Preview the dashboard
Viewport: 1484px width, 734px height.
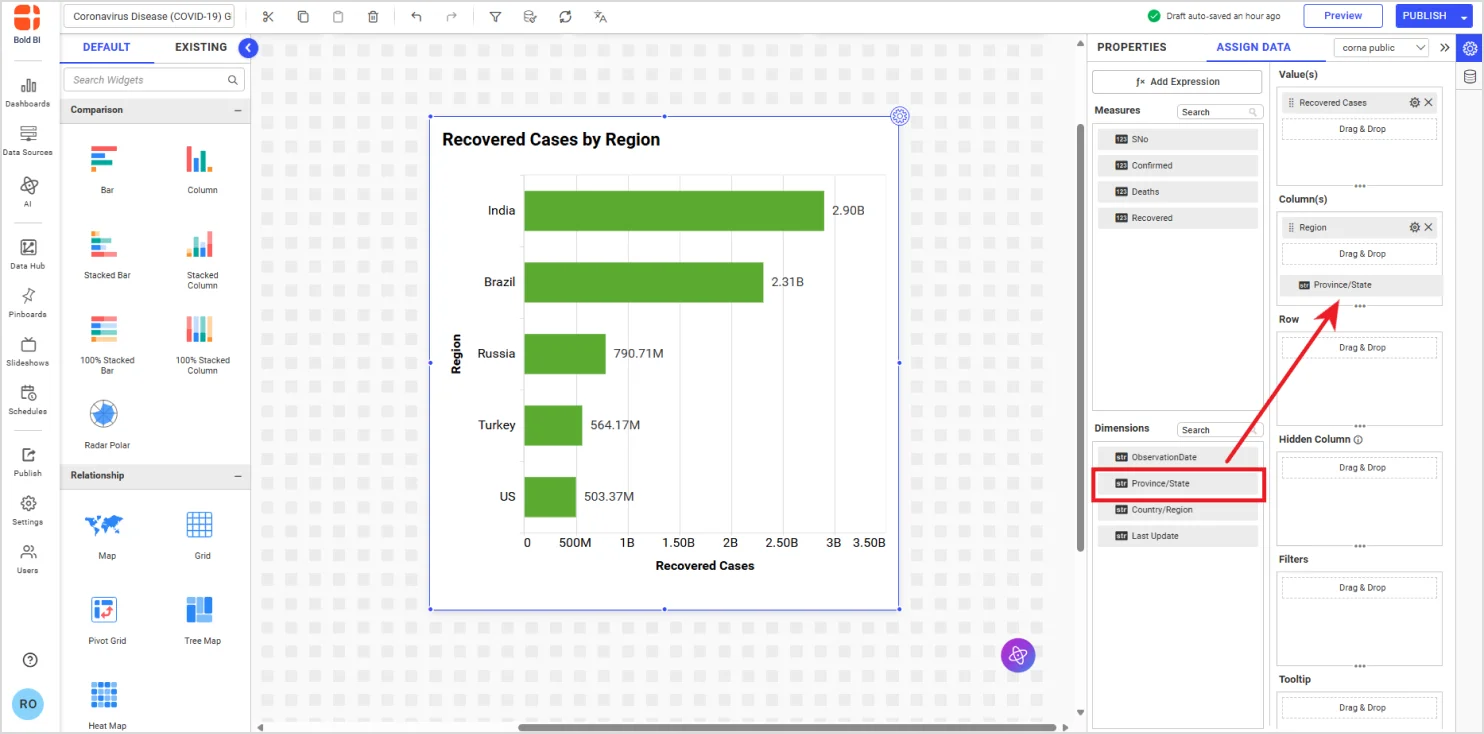pyautogui.click(x=1342, y=15)
